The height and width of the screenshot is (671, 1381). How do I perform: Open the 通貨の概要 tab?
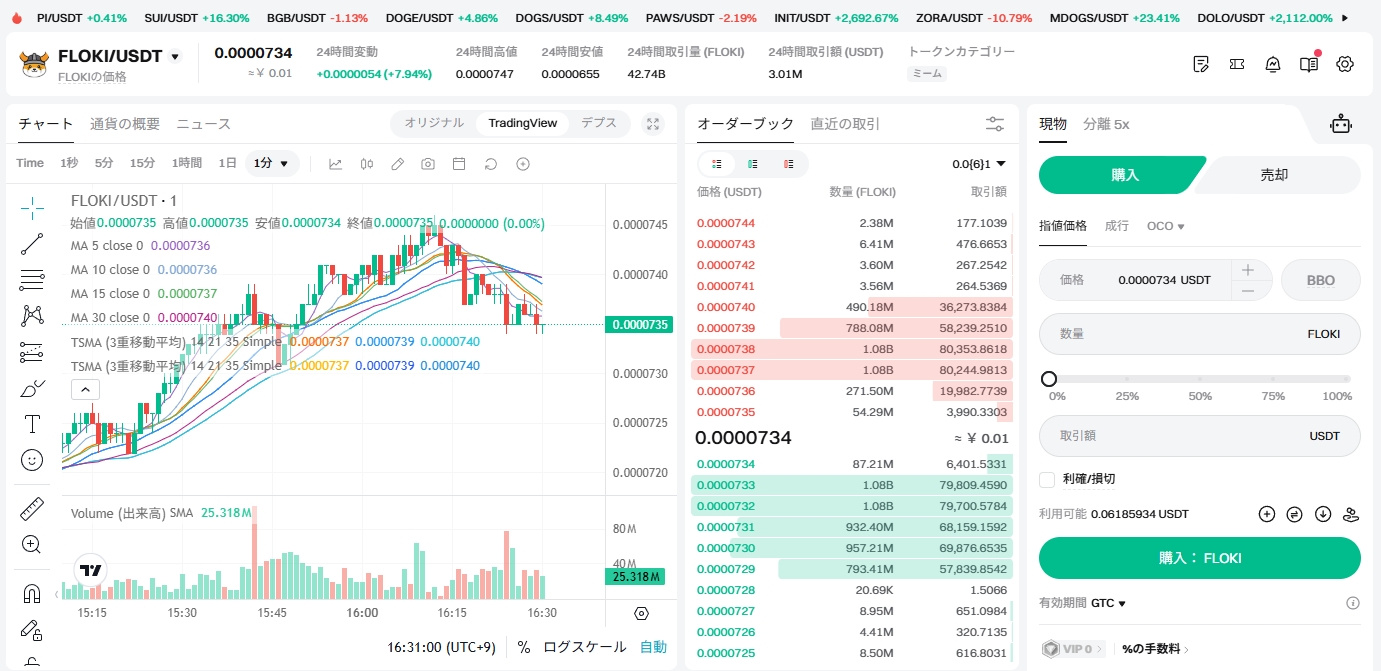tap(125, 124)
